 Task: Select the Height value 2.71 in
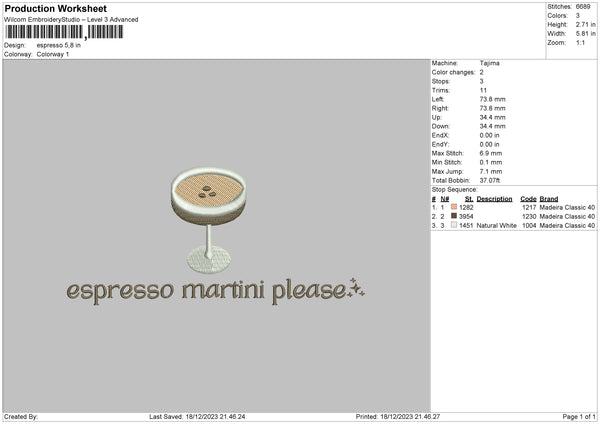tap(585, 24)
